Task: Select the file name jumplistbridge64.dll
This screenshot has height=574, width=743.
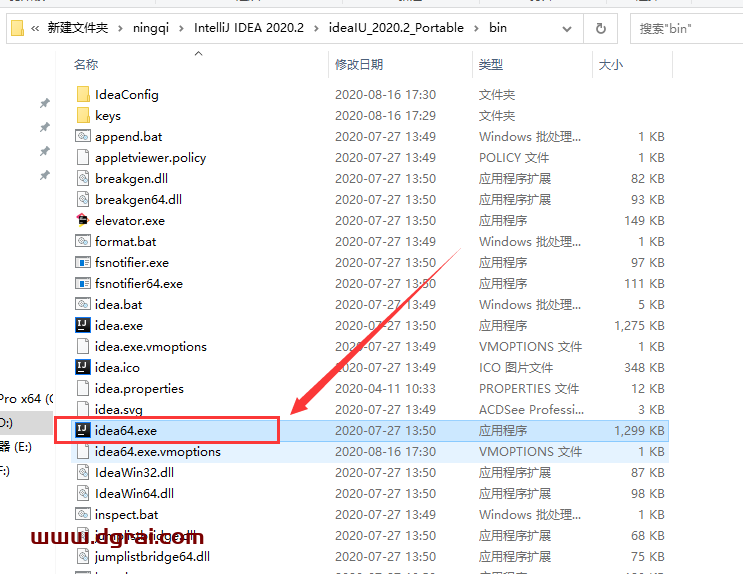Action: click(x=152, y=556)
